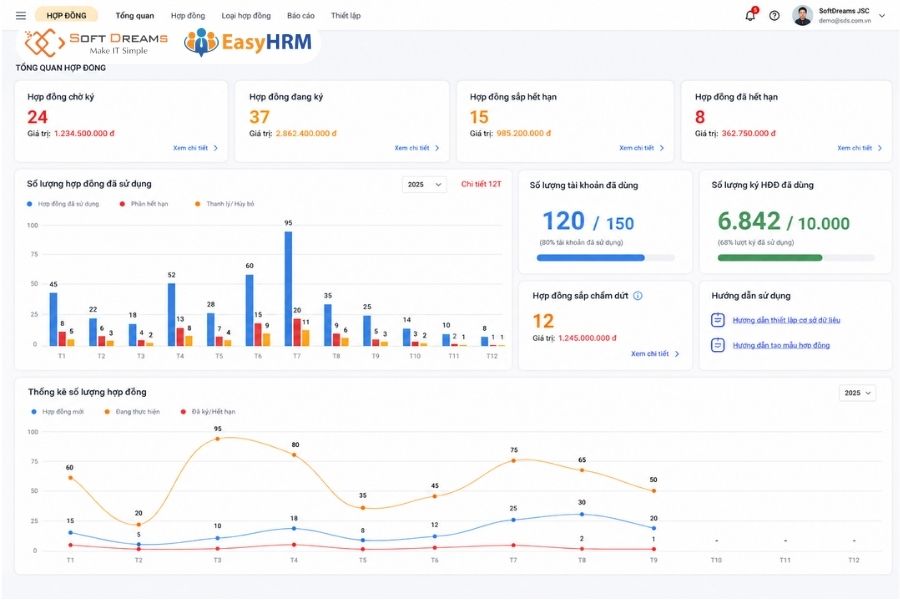This screenshot has width=900, height=600.
Task: Toggle Phần hết hạn legend series
Action: [144, 204]
